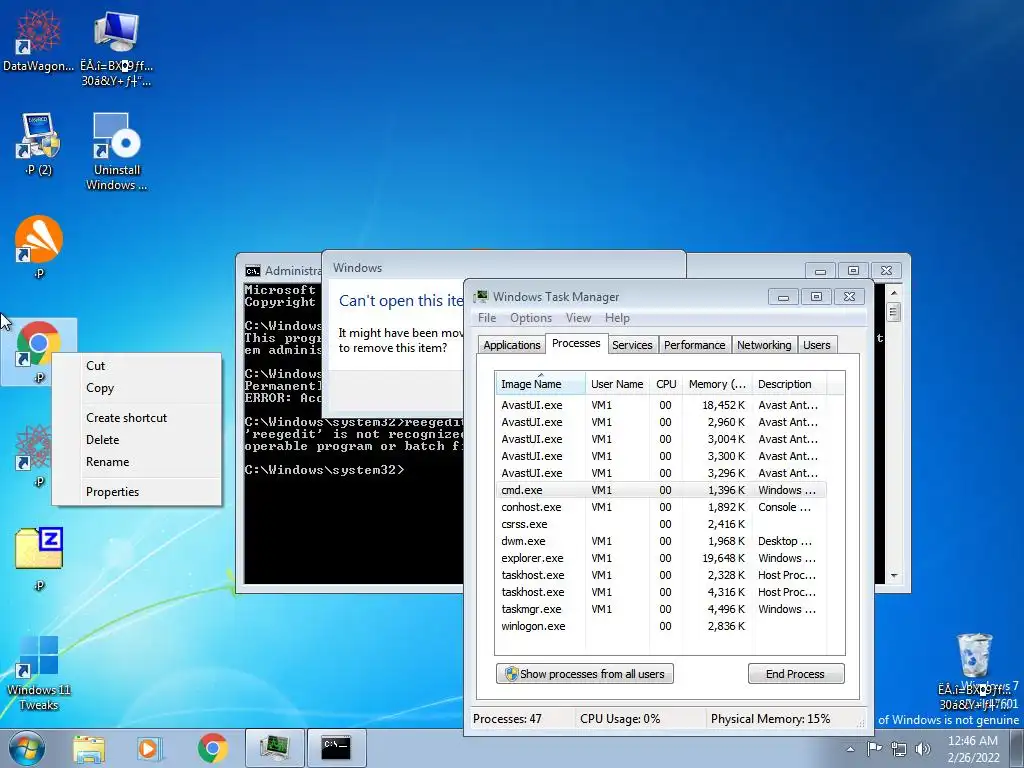This screenshot has width=1024, height=768.
Task: Click the Processes tab
Action: (x=576, y=343)
